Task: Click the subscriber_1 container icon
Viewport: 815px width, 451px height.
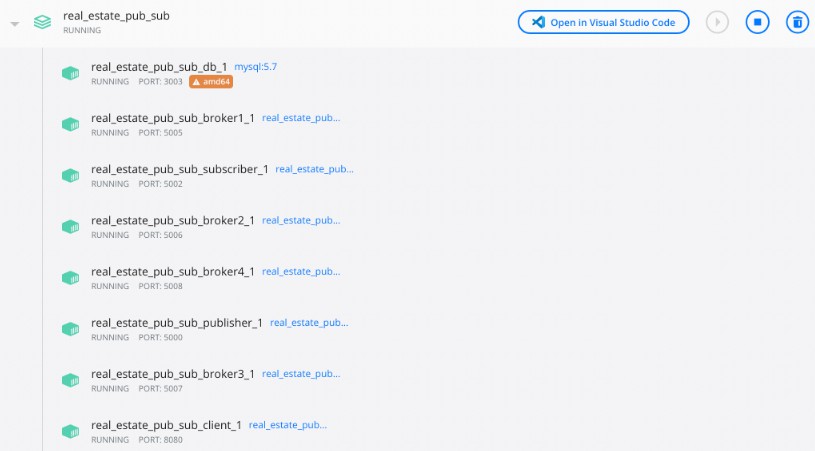Action: 71,176
